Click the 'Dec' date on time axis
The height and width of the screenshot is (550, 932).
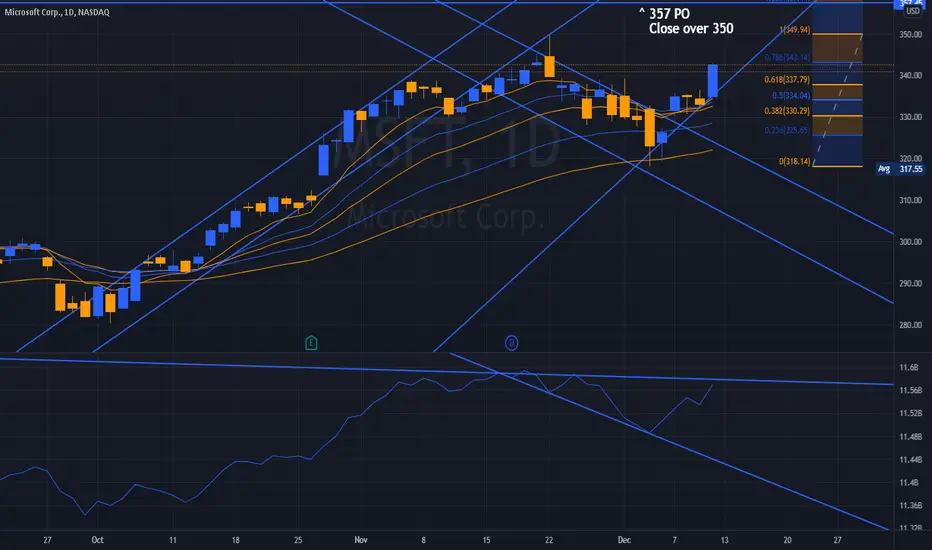[624, 540]
